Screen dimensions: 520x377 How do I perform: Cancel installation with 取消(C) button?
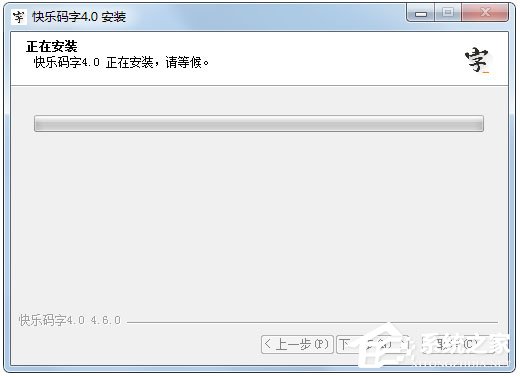(x=459, y=344)
